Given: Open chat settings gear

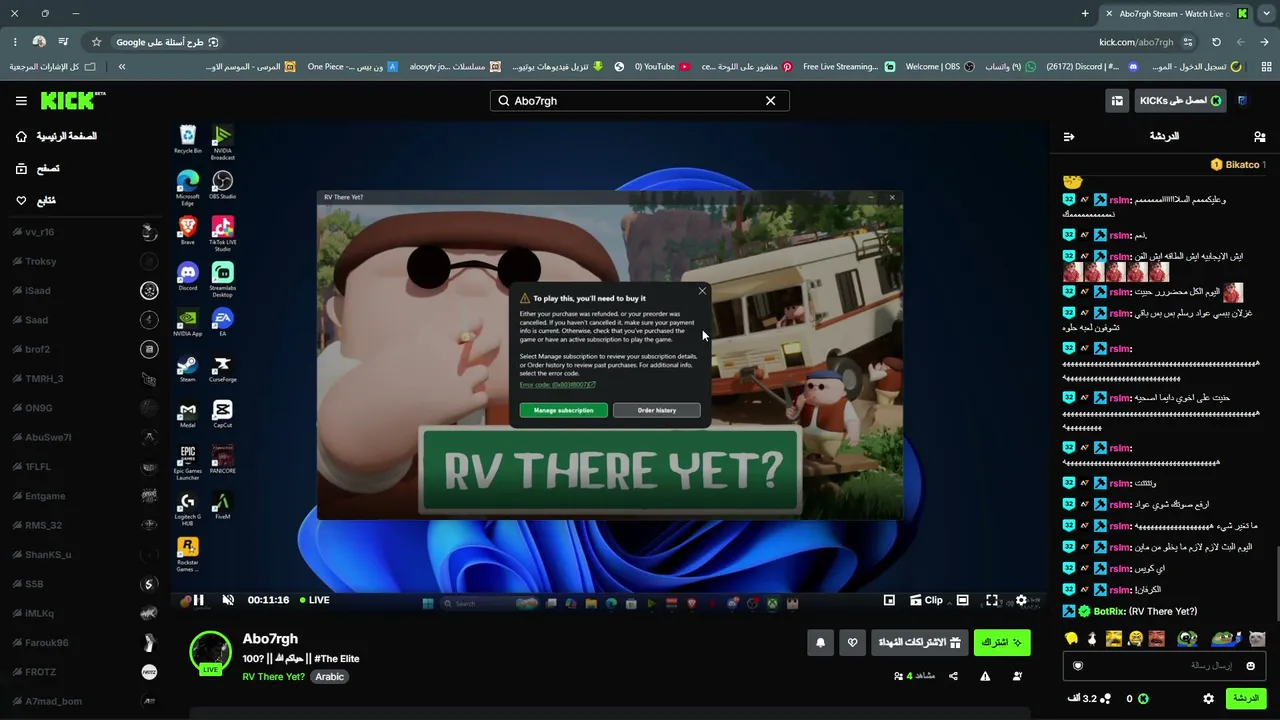Looking at the screenshot, I should [x=1208, y=699].
